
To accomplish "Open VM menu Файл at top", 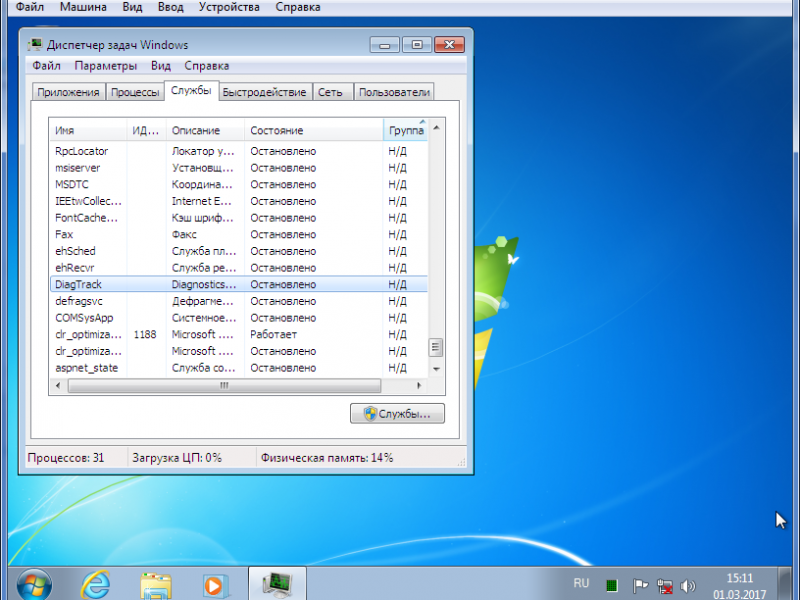I will (x=30, y=7).
